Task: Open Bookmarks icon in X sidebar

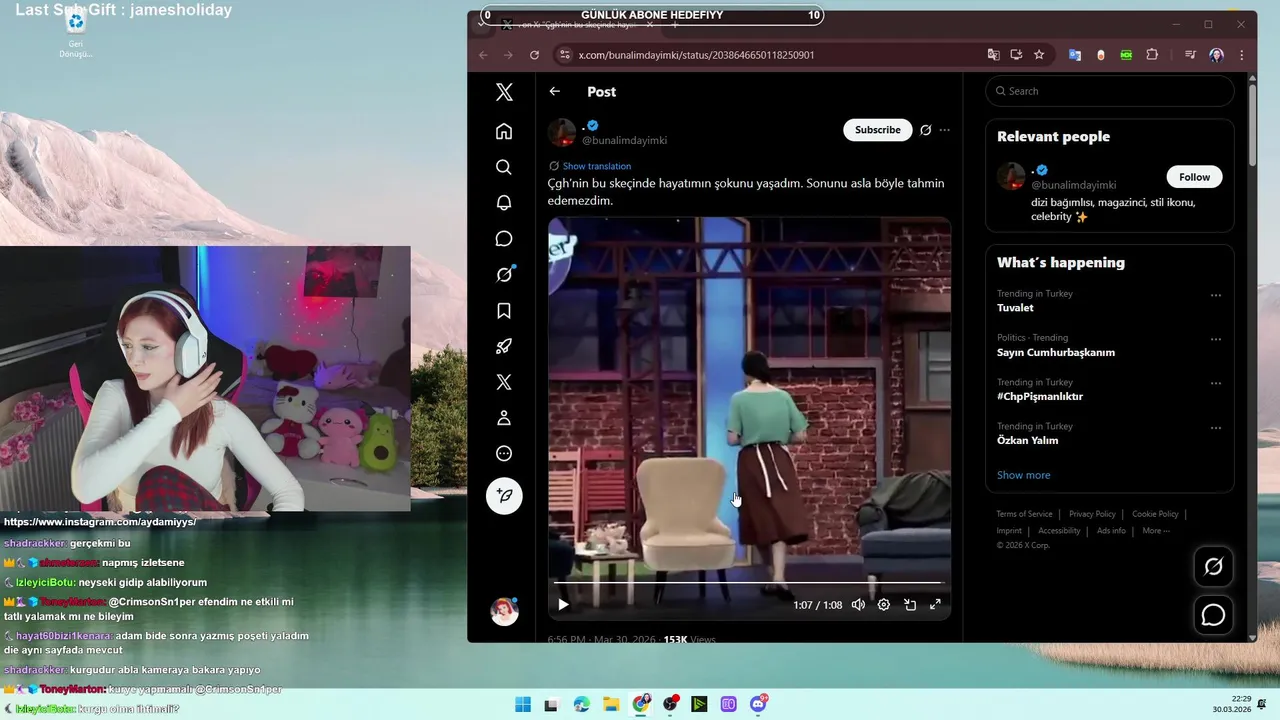Action: [x=504, y=311]
